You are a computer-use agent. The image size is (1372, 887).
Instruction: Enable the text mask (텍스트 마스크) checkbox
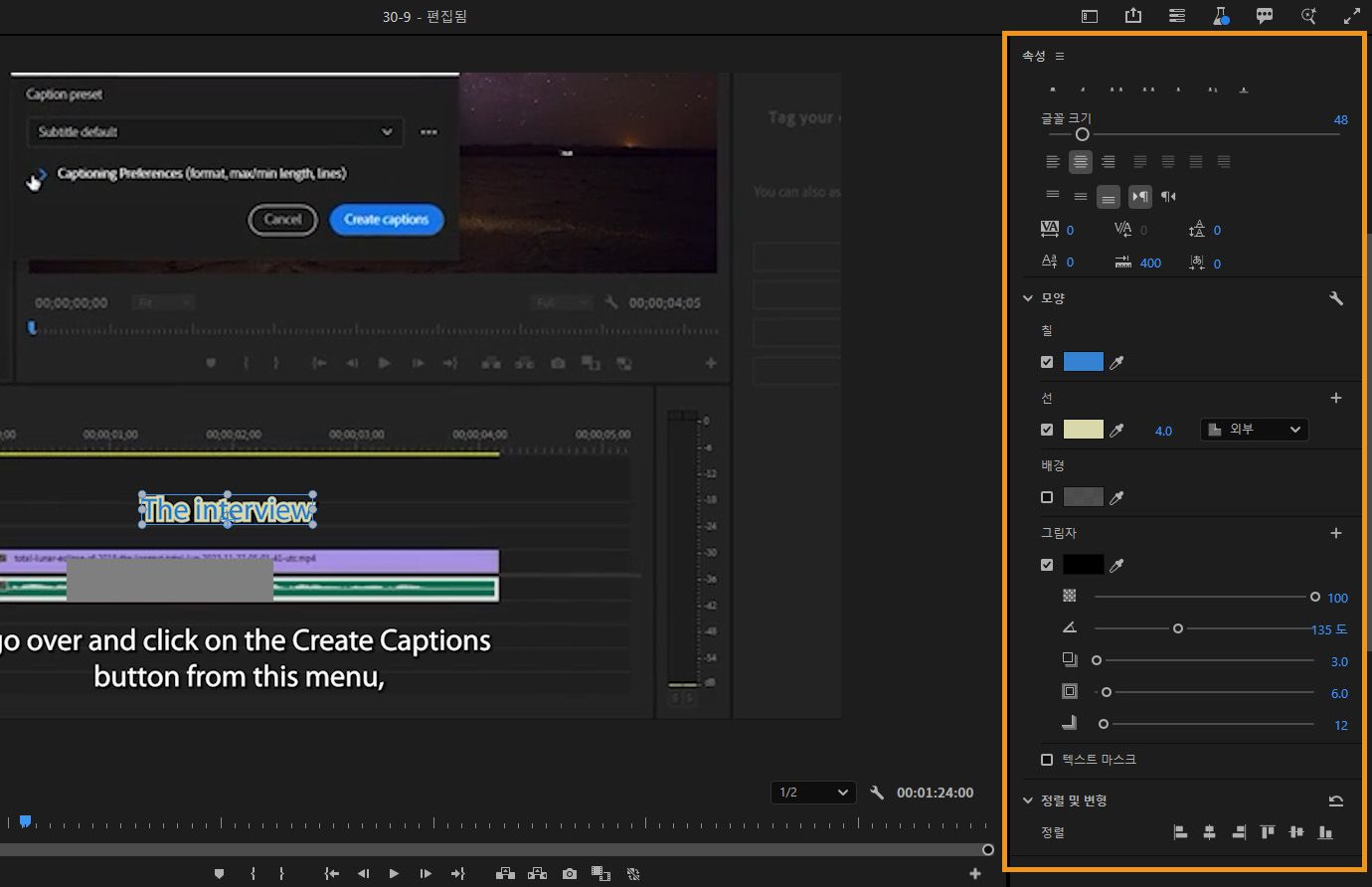click(1047, 760)
